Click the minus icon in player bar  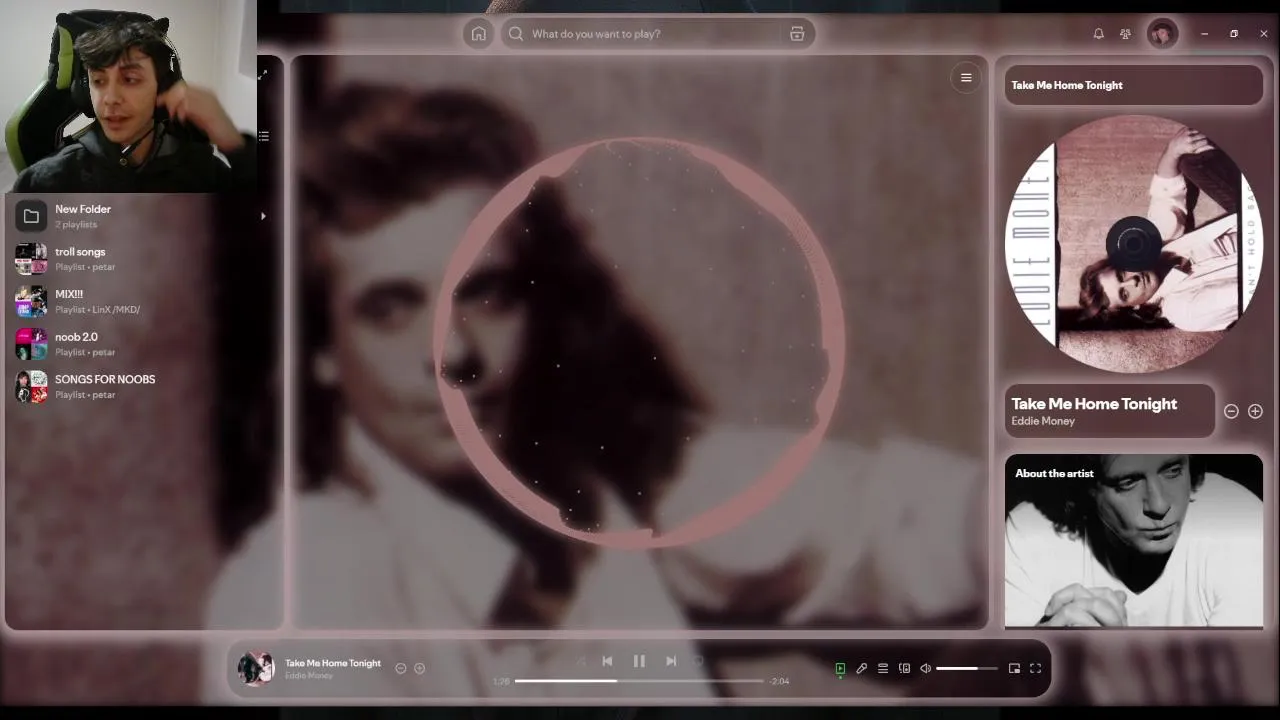click(401, 668)
